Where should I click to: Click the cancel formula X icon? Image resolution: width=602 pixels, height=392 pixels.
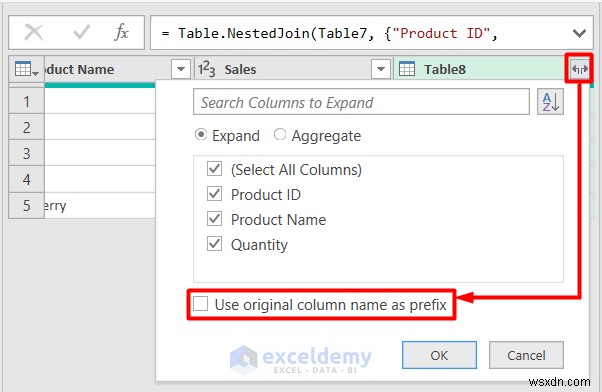(x=34, y=32)
